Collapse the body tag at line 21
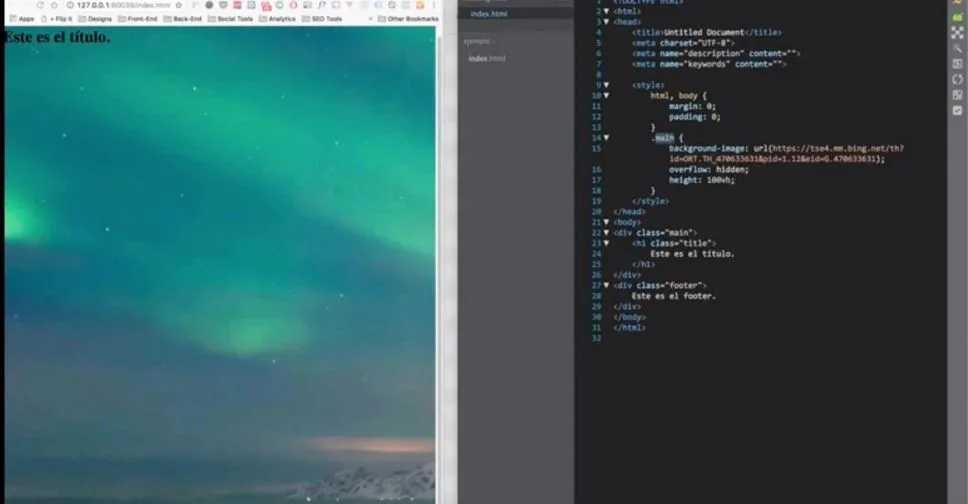The image size is (968, 504). (606, 222)
